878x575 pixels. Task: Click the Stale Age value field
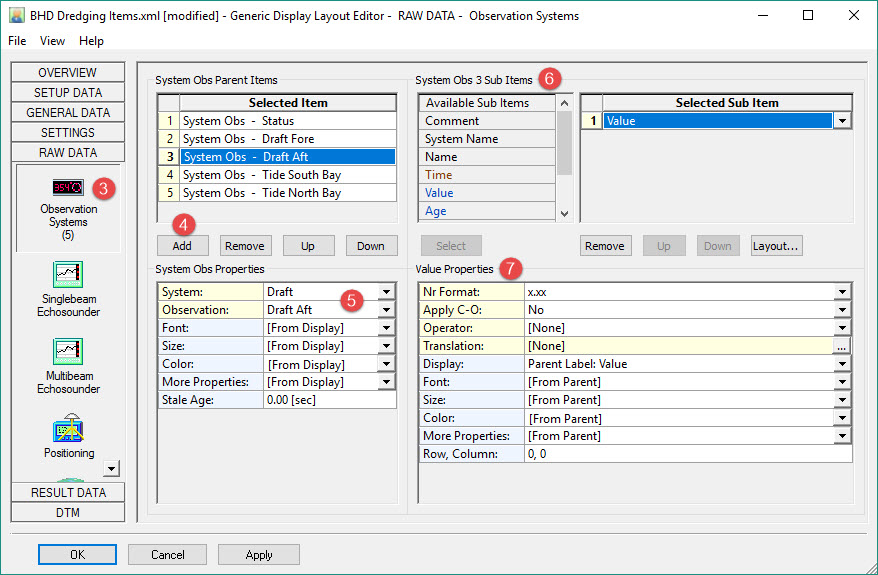tap(329, 400)
